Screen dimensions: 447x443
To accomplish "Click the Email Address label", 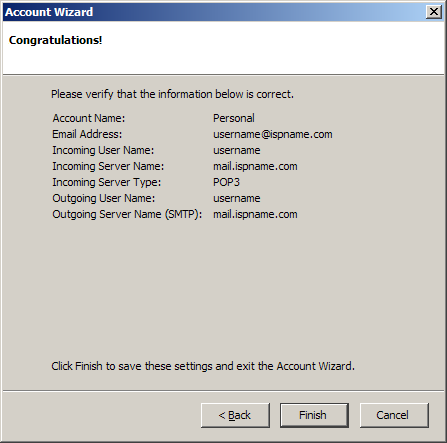I will [x=87, y=134].
